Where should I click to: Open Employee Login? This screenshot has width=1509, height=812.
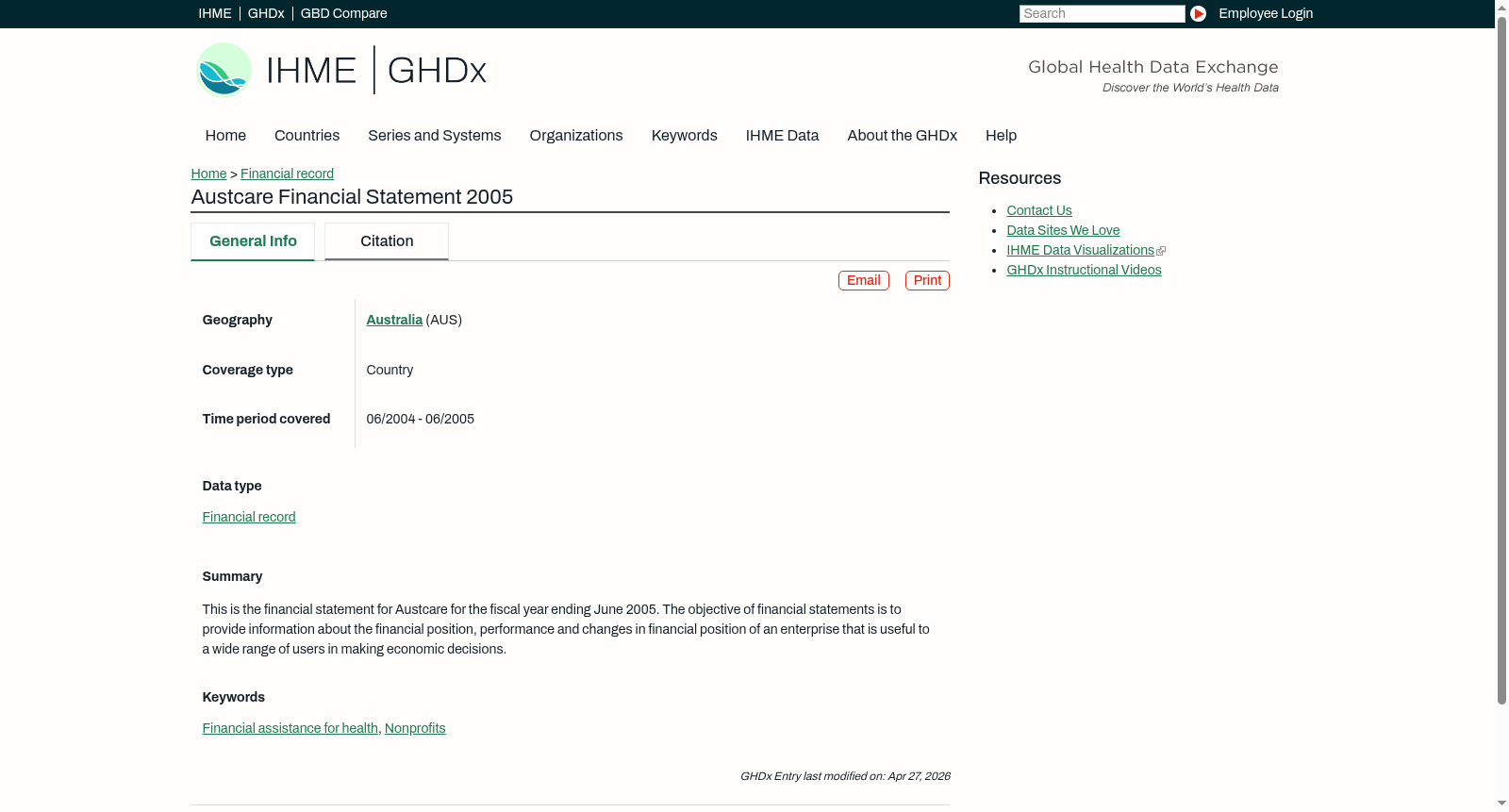coord(1266,13)
